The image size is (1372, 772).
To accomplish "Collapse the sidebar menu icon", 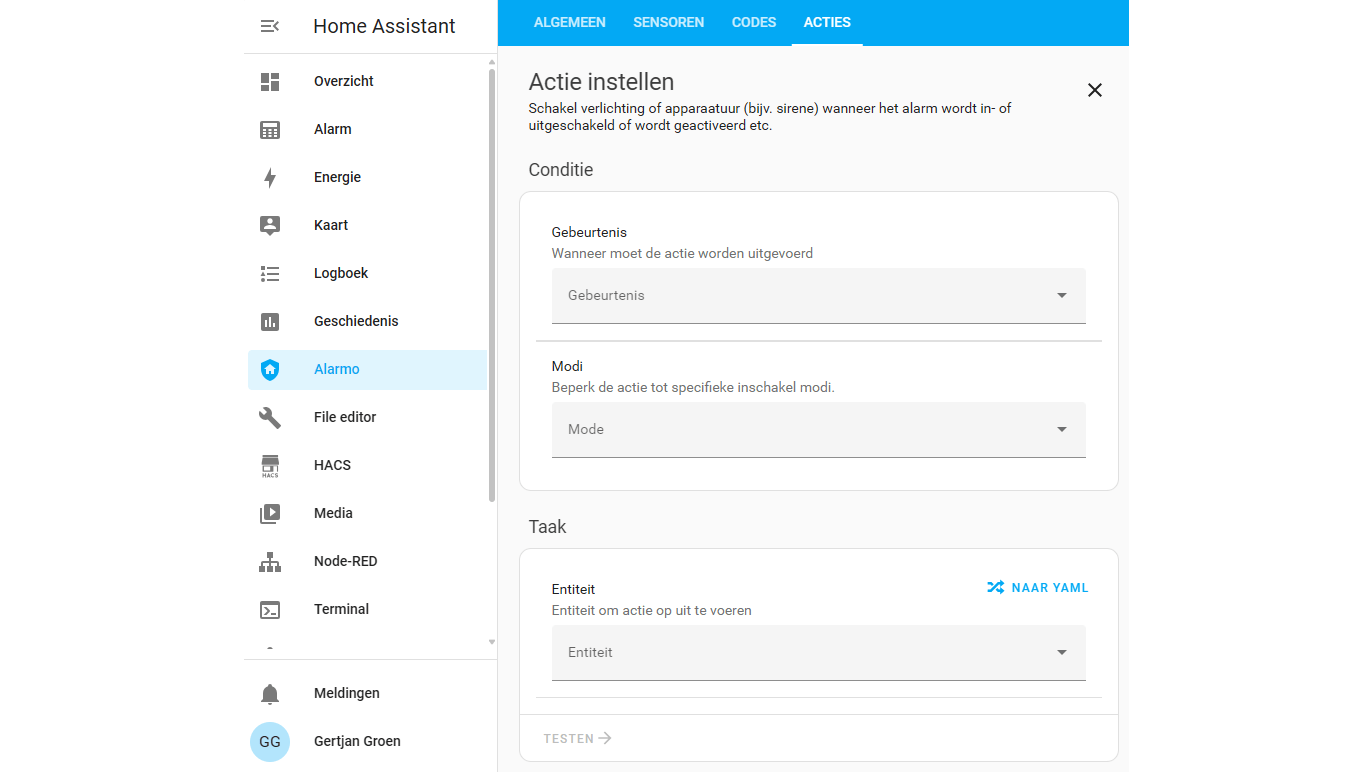I will coord(270,26).
